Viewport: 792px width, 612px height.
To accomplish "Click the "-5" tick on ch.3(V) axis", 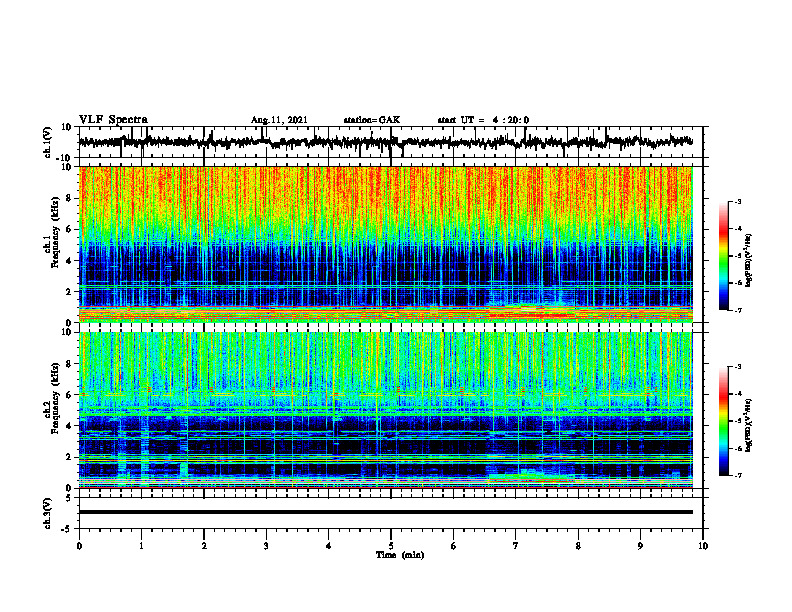I will pos(67,529).
